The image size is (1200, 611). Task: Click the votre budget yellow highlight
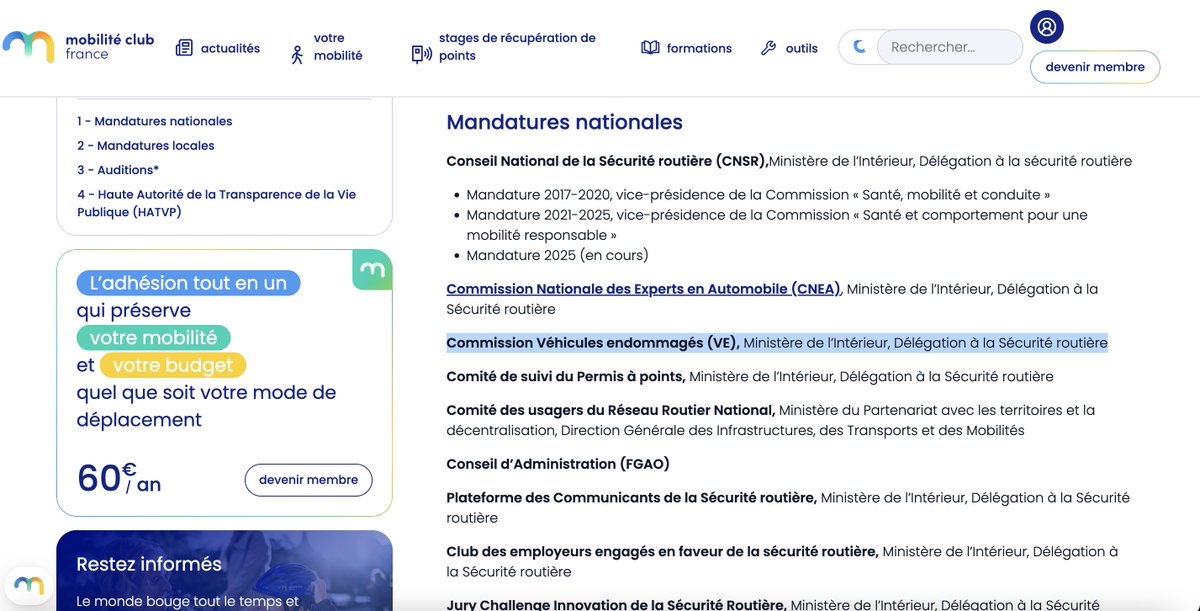[173, 366]
